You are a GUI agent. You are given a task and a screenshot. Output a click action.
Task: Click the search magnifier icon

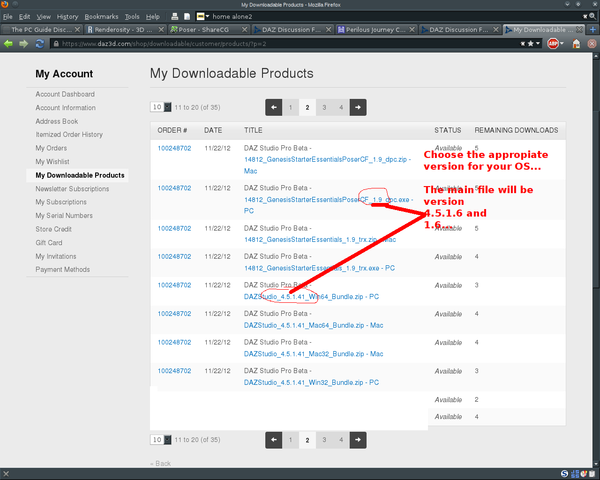pyautogui.click(x=593, y=16)
